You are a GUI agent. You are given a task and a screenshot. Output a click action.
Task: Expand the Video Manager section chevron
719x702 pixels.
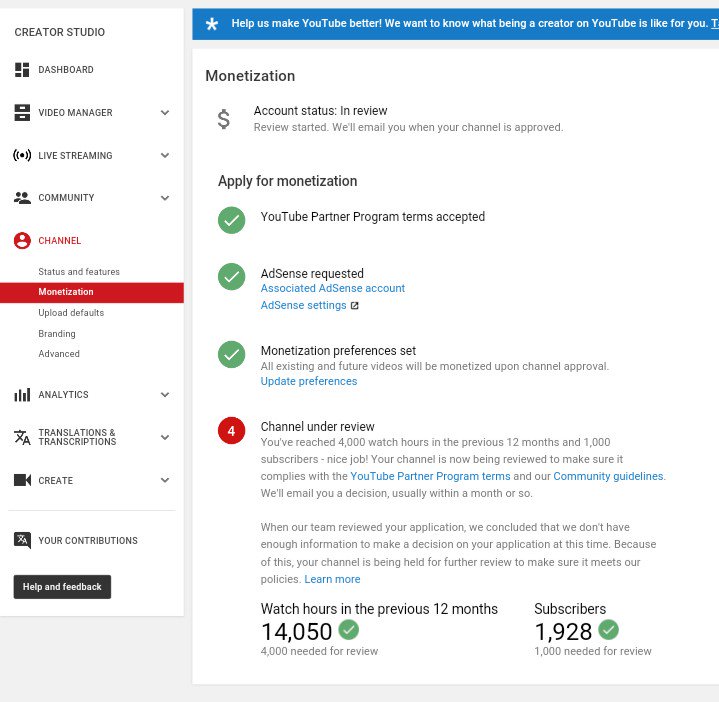[165, 112]
